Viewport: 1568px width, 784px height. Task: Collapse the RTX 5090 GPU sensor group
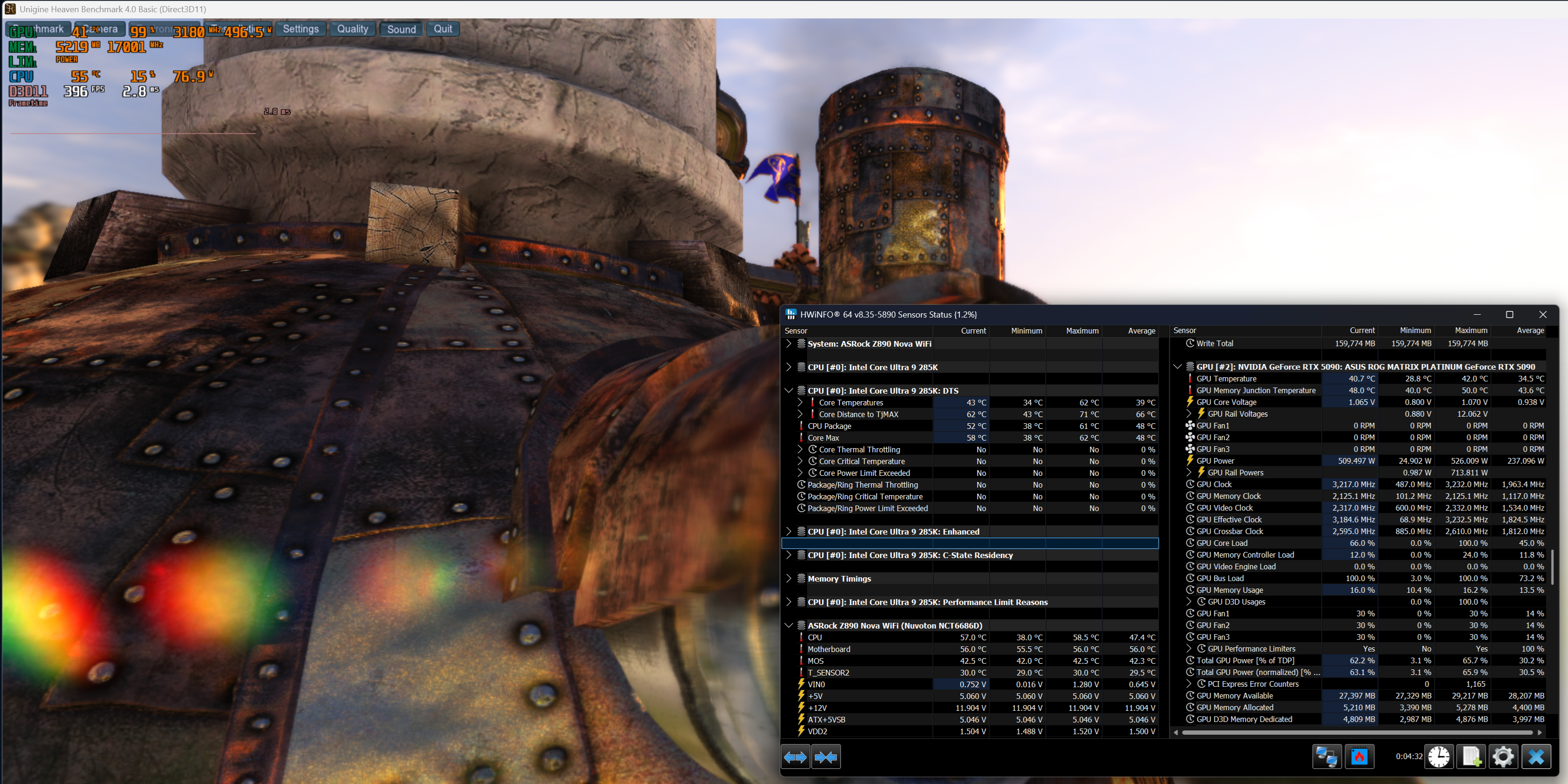pos(1177,367)
